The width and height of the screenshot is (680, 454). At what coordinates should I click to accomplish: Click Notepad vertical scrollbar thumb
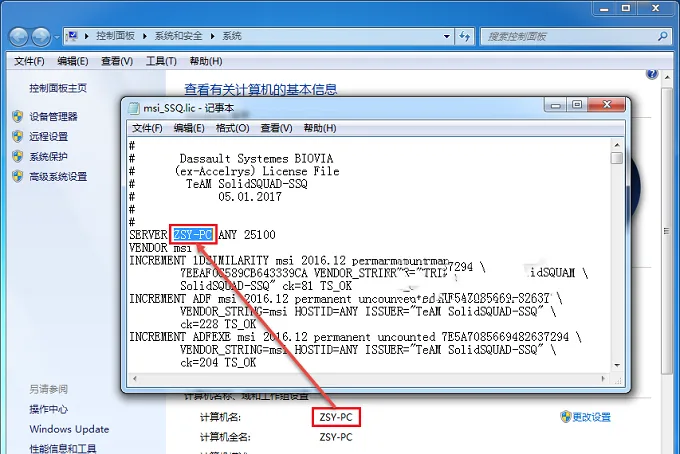pos(617,158)
